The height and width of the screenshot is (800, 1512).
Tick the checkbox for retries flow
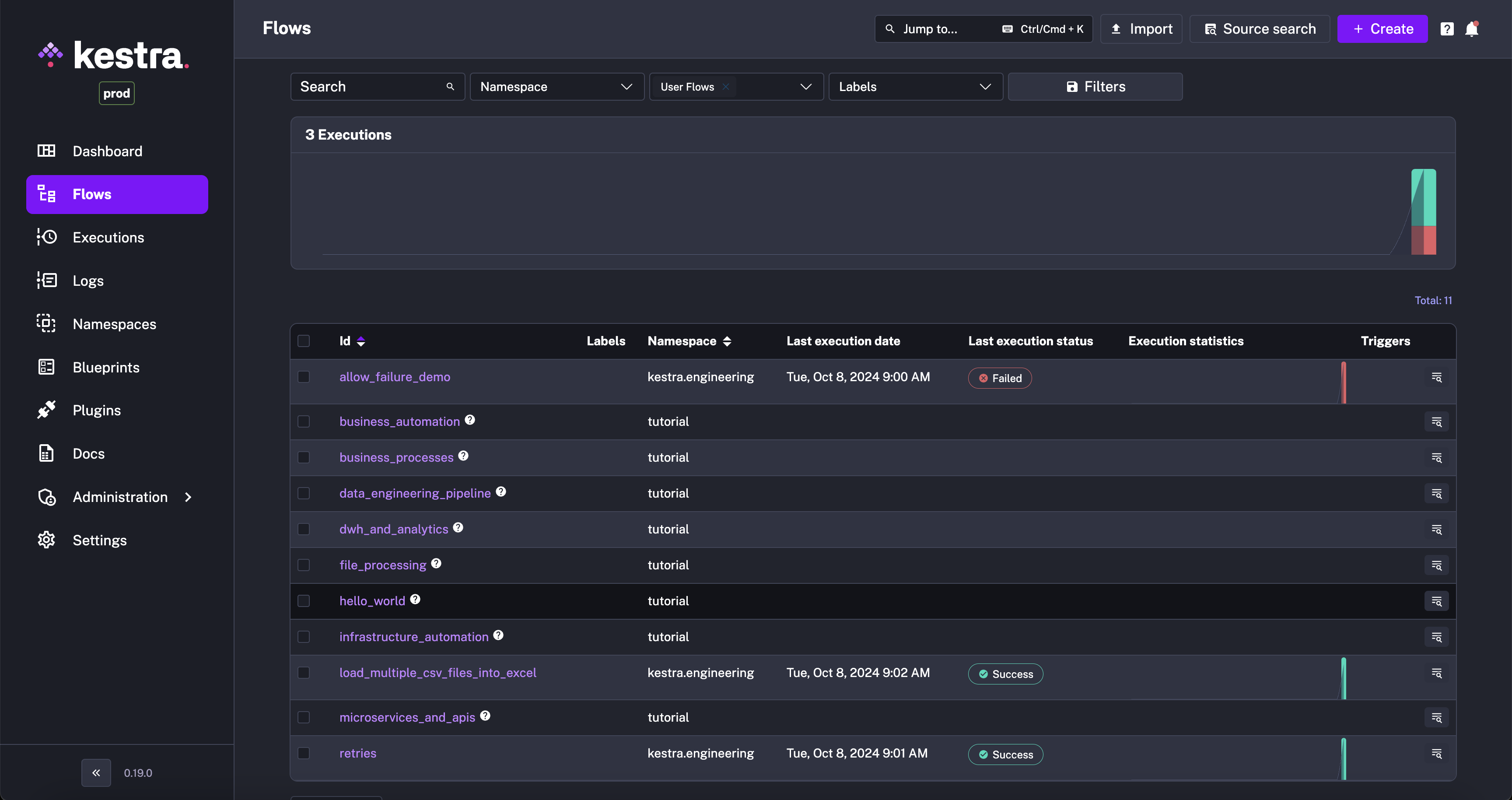coord(304,753)
